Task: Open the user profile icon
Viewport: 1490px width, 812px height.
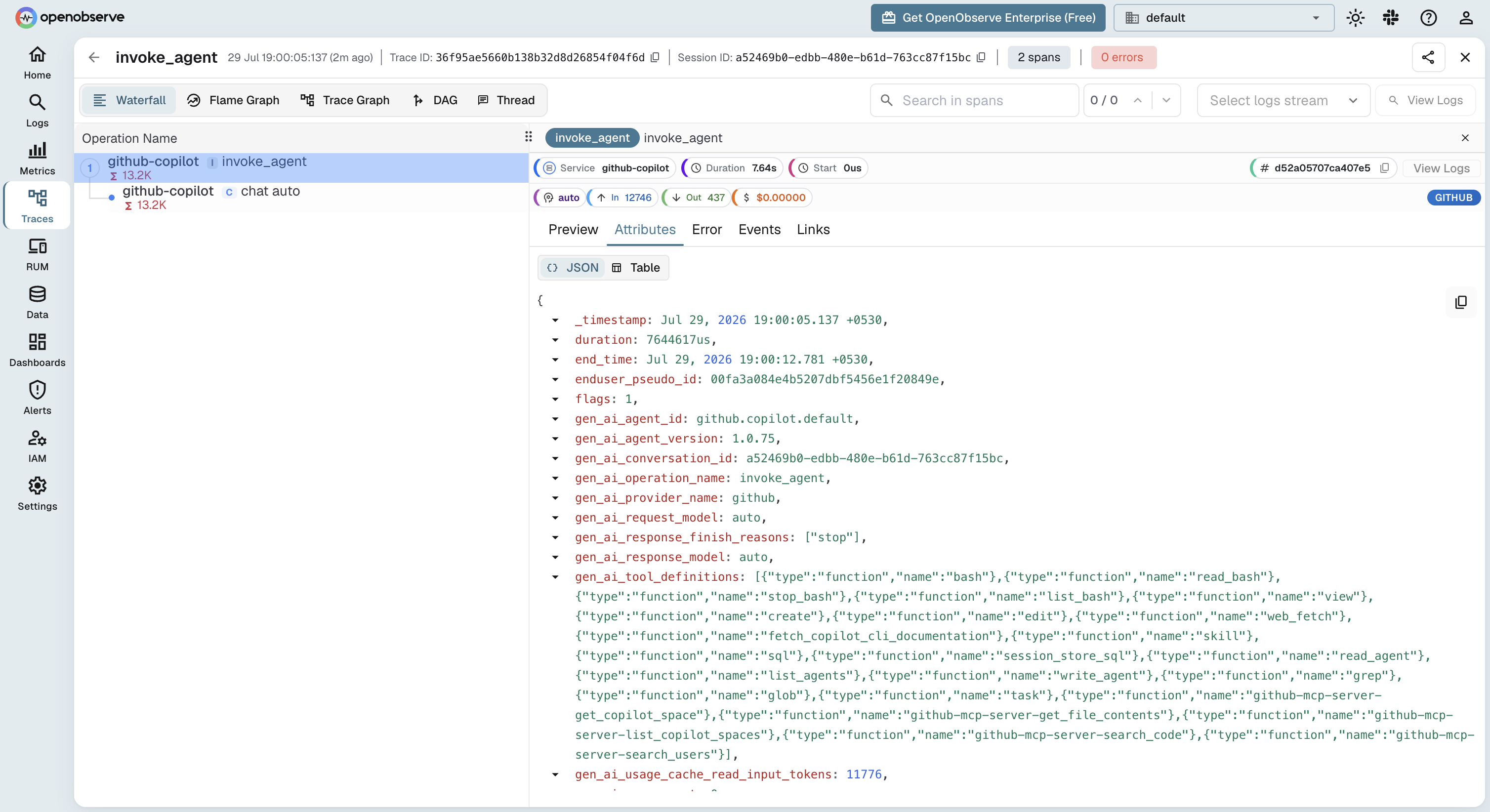Action: pos(1465,17)
